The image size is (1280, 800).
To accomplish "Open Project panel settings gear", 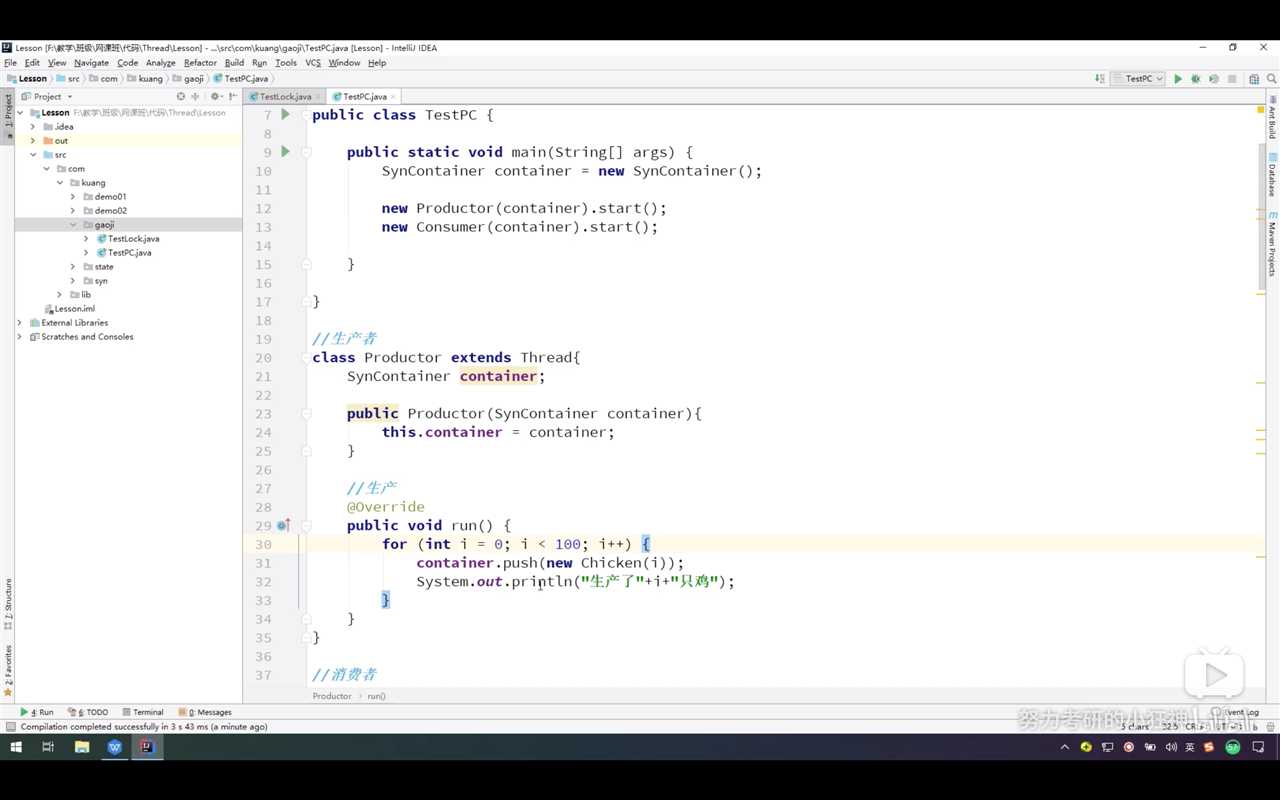I will [x=215, y=96].
